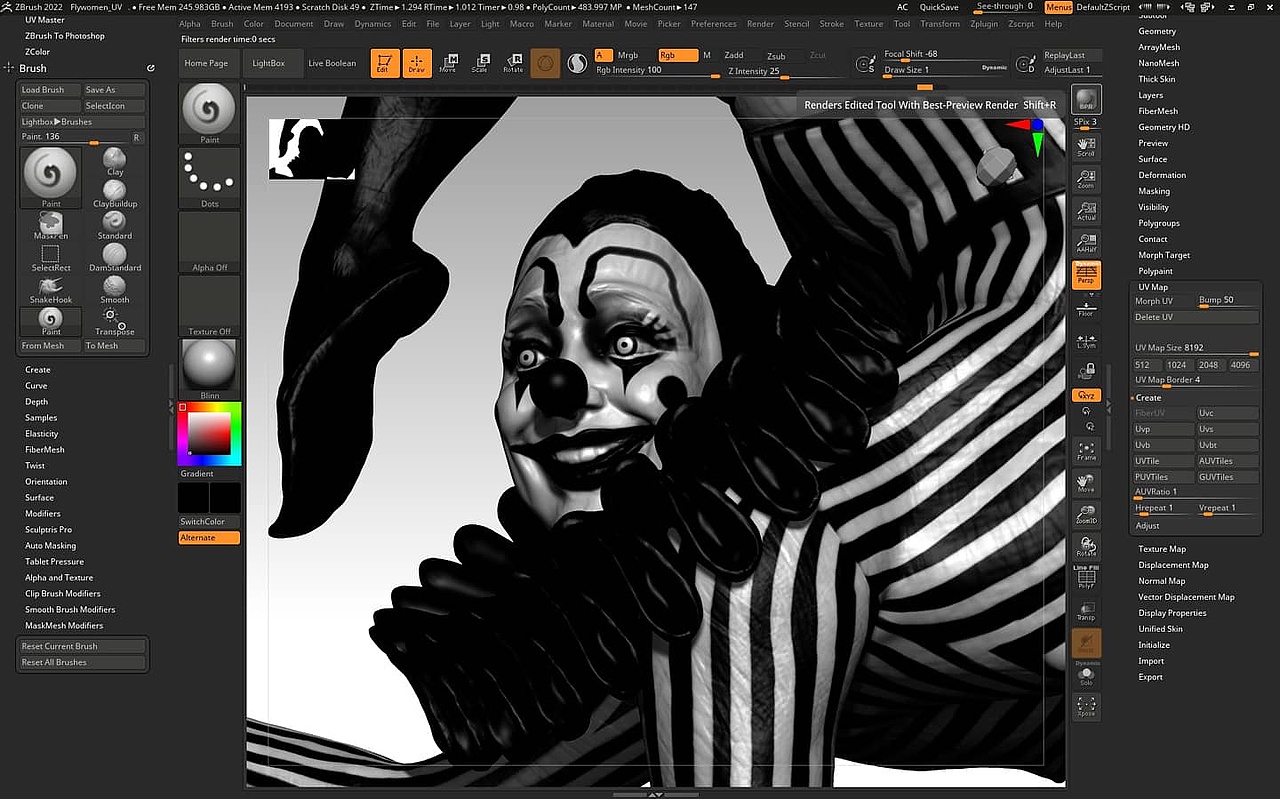Choose the DamStandard brush

click(115, 258)
